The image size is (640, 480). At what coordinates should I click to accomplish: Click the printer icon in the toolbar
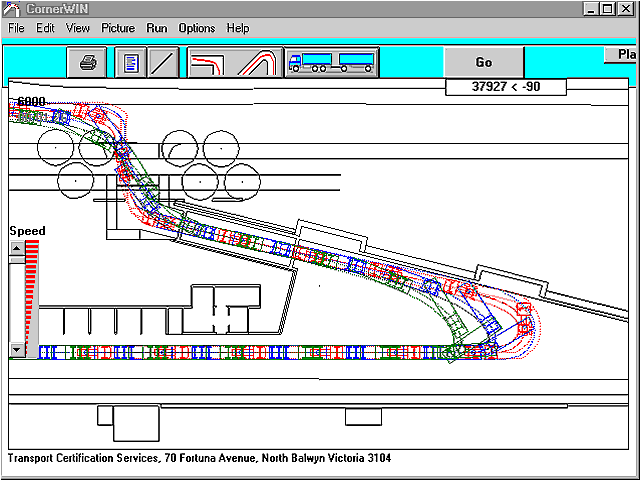click(x=87, y=62)
